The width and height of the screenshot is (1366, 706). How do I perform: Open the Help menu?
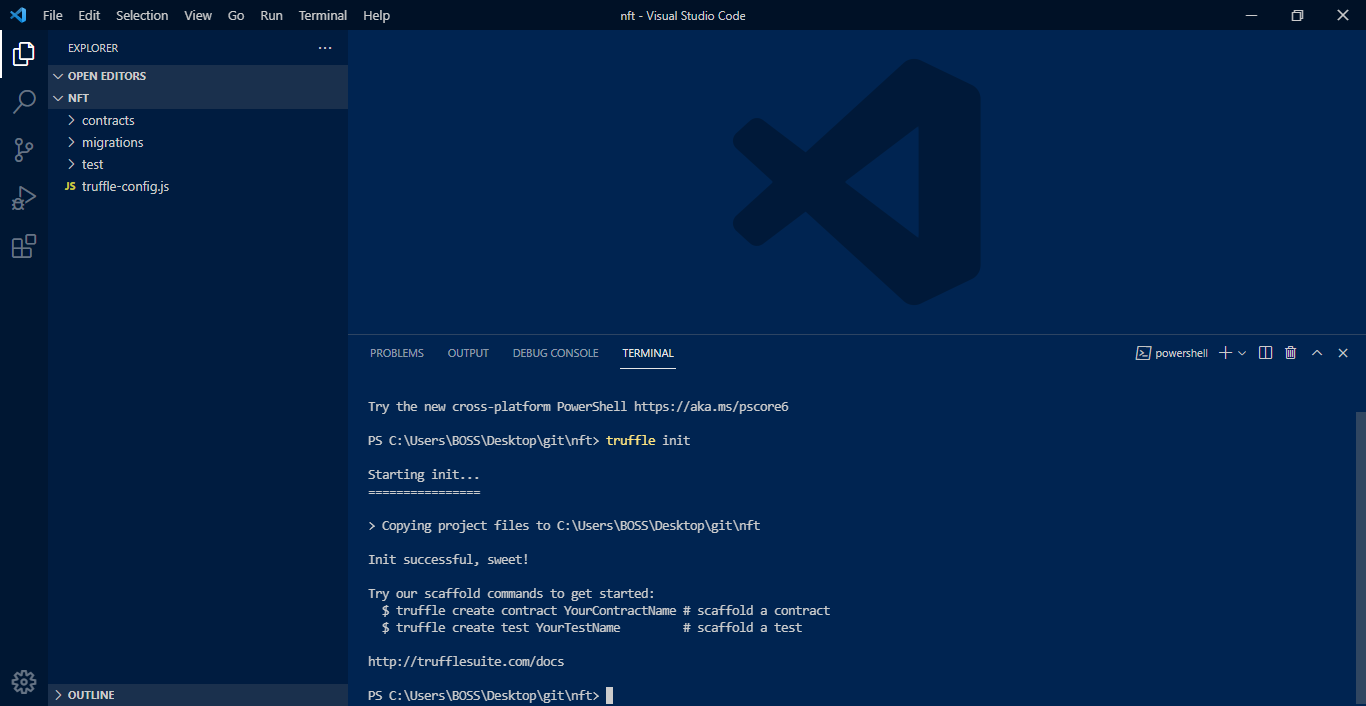click(377, 15)
